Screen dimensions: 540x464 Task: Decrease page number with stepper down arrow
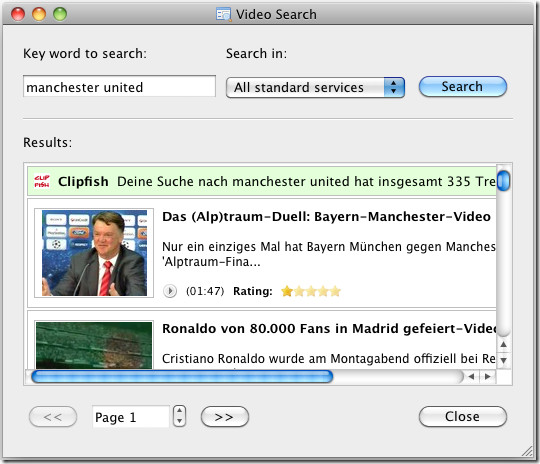pos(179,422)
